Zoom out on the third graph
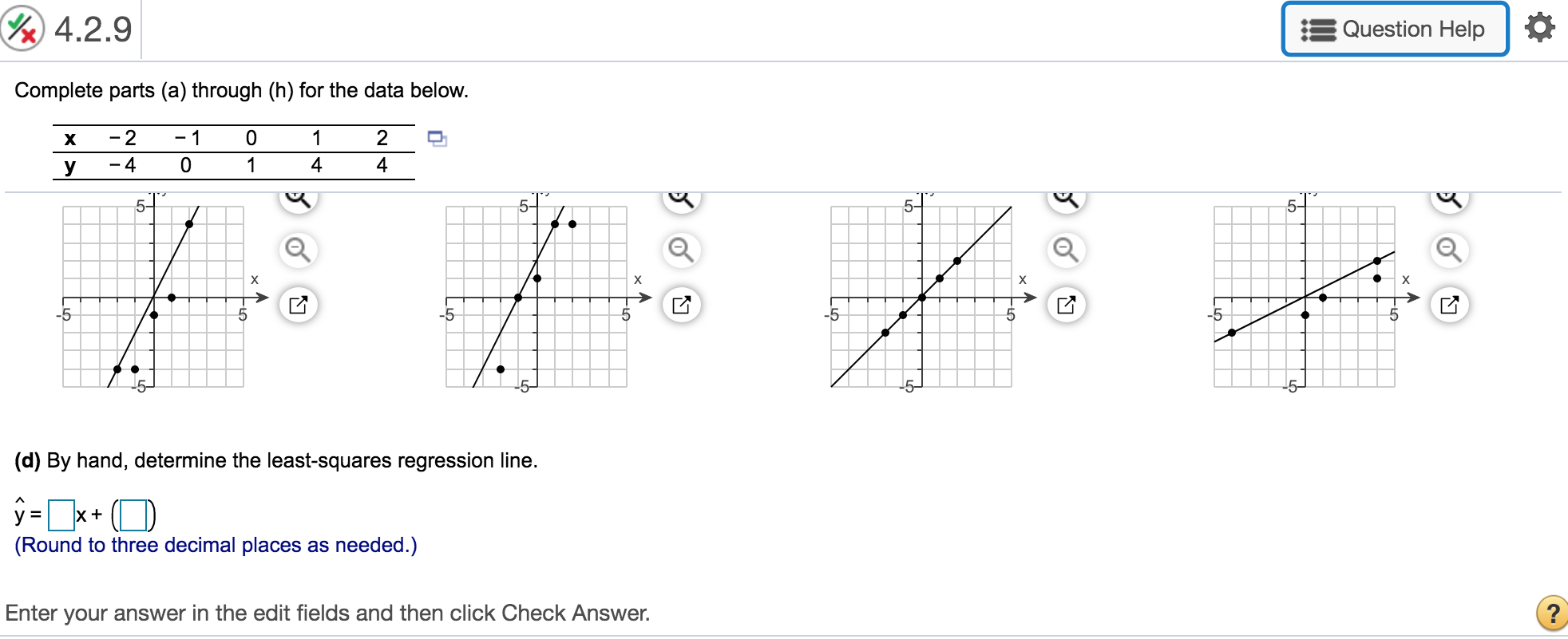The image size is (1568, 639). click(x=1067, y=250)
